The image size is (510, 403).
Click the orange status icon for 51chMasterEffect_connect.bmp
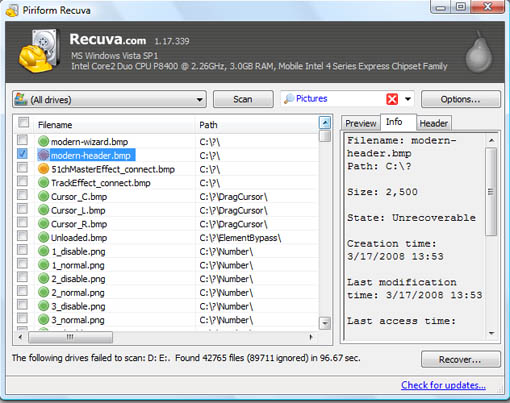43,169
